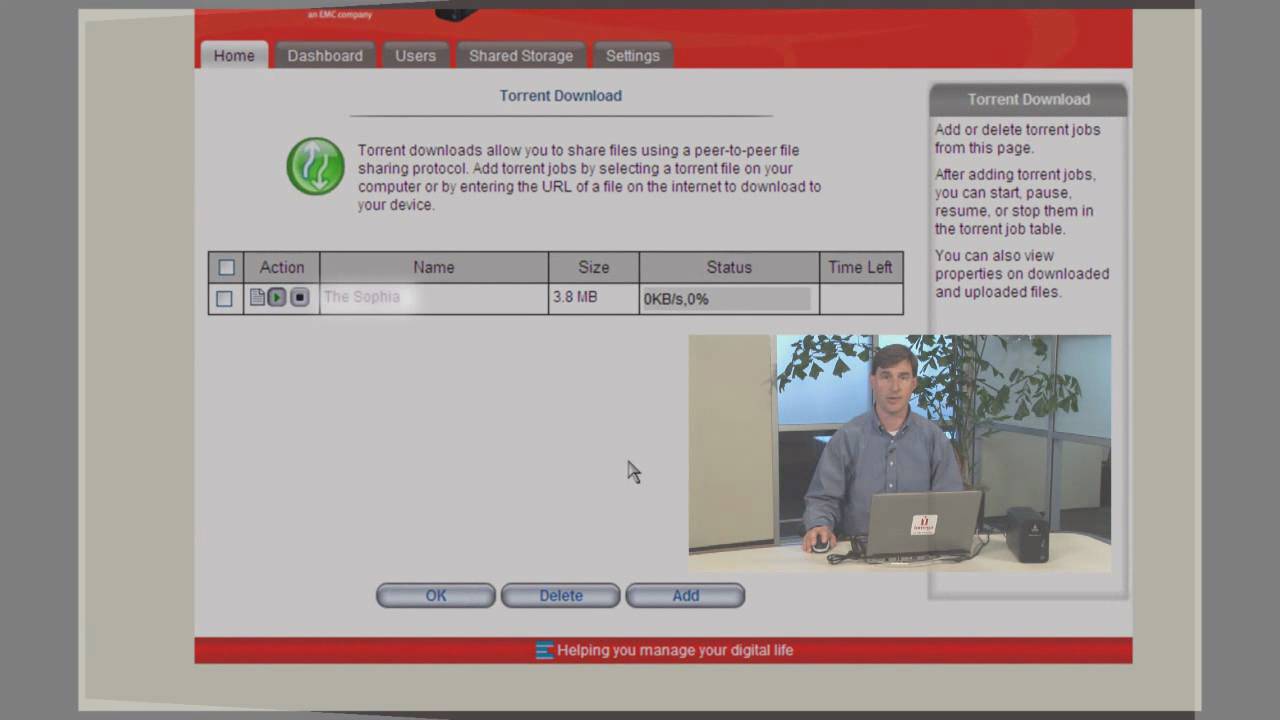Click the Helping you manage your digital life text

pyautogui.click(x=675, y=650)
